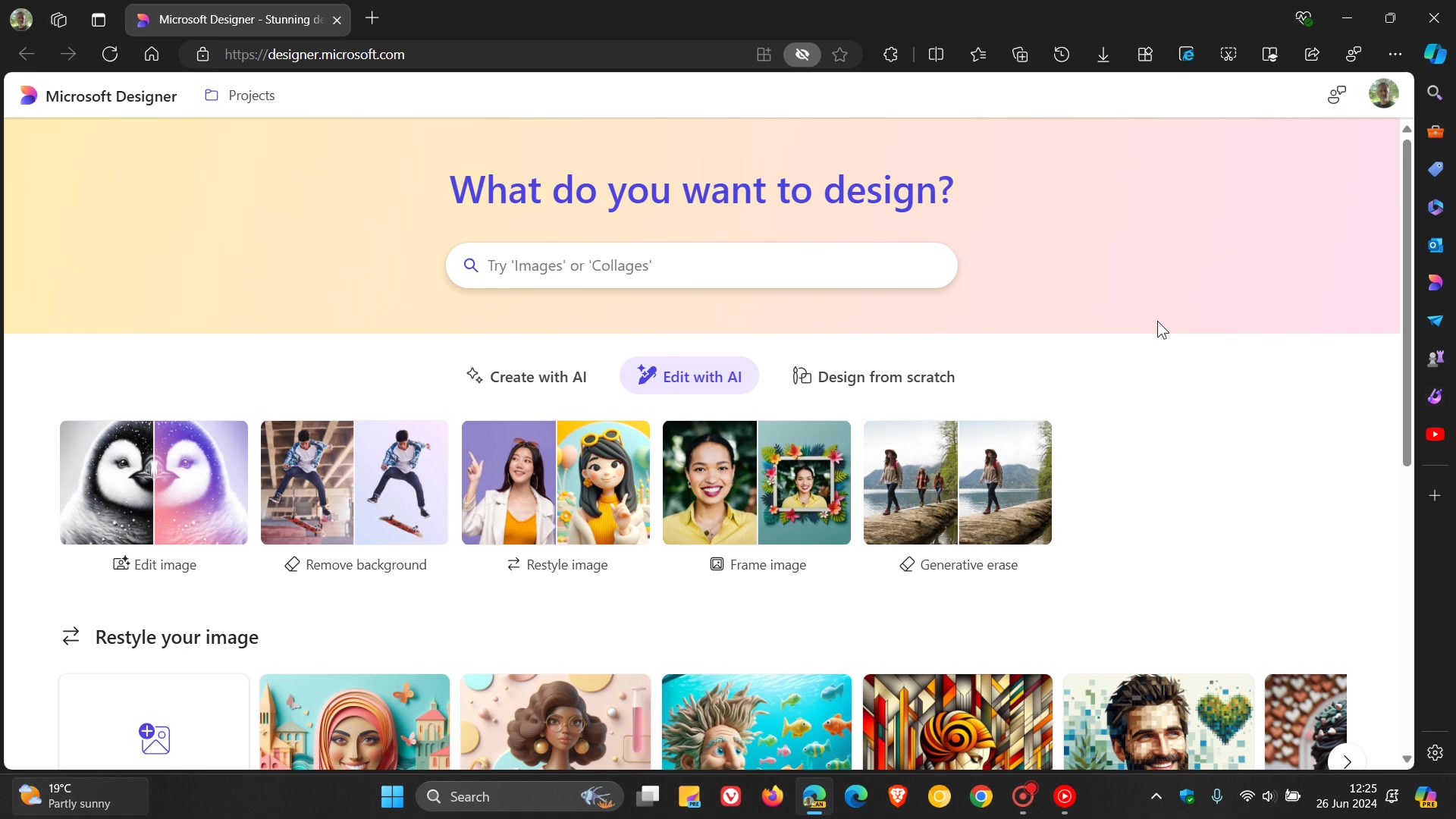Screen dimensions: 1456x819
Task: Choose the pixelated man with heart restyle
Action: [1159, 721]
